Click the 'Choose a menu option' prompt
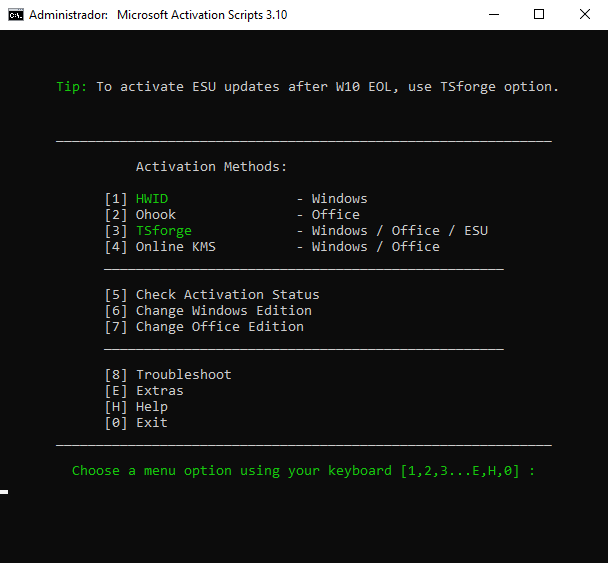 (303, 471)
